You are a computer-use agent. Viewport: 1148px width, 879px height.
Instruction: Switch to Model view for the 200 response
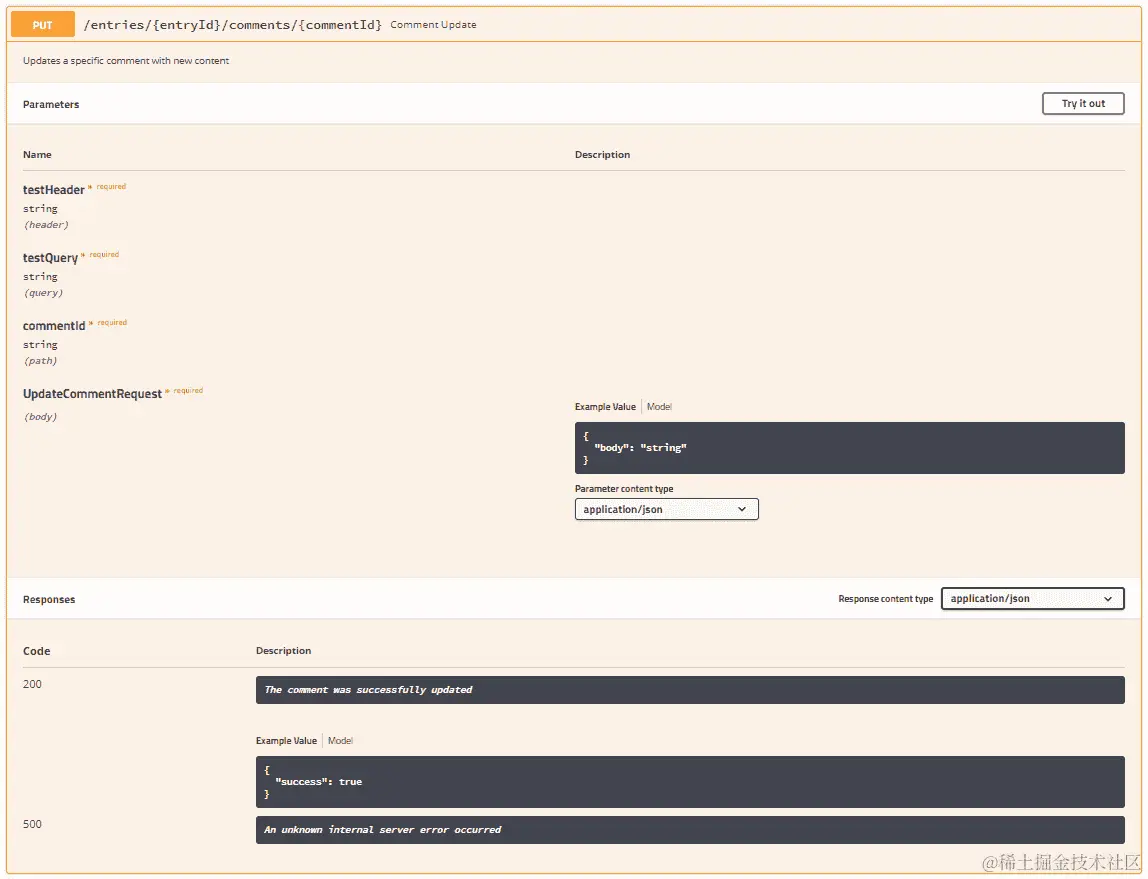340,740
